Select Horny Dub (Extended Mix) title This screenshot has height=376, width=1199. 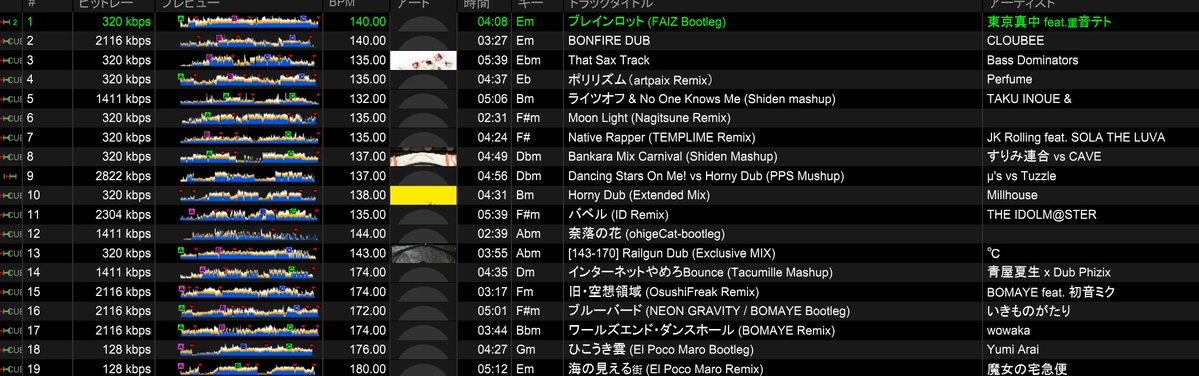click(x=638, y=195)
